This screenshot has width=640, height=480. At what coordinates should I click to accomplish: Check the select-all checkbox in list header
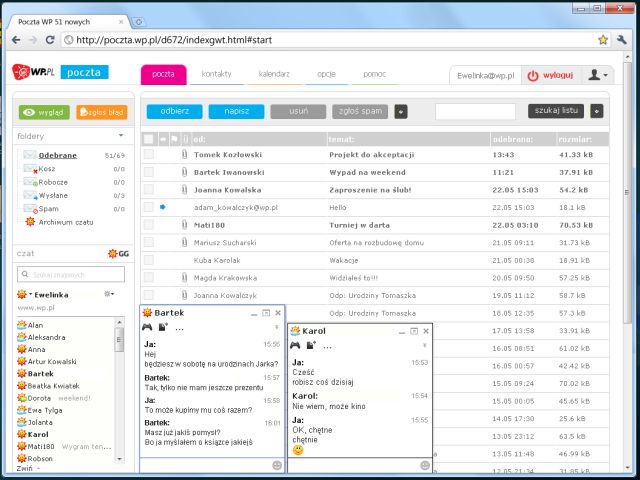pyautogui.click(x=149, y=139)
